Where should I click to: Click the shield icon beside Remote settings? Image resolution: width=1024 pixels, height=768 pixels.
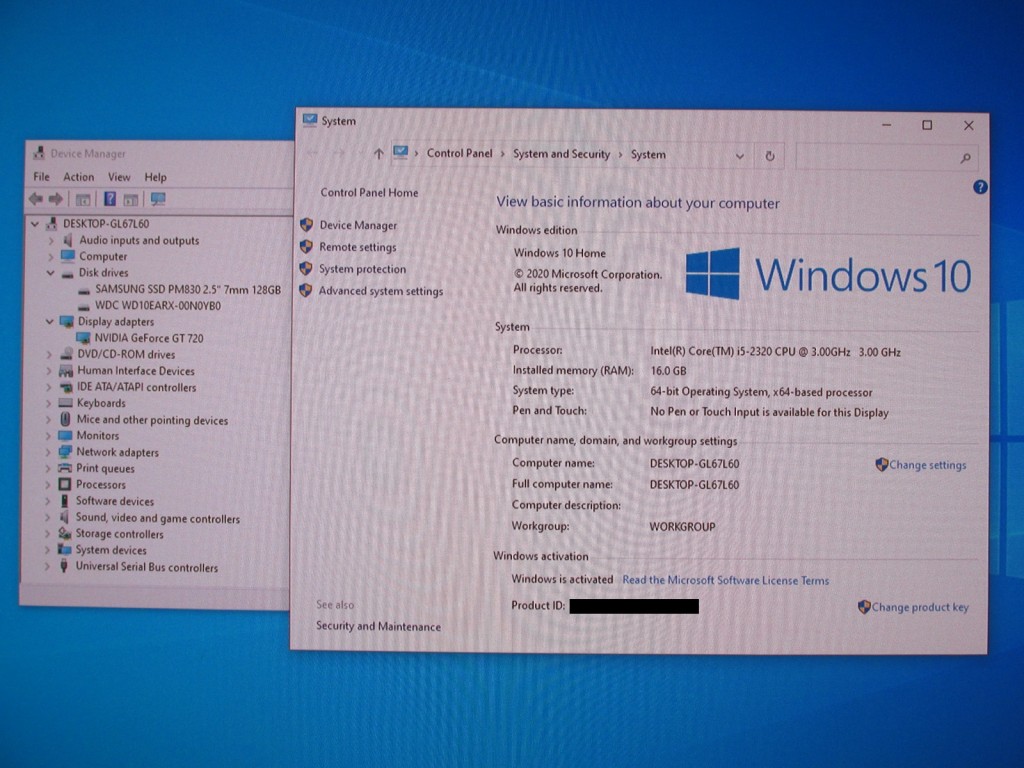click(x=306, y=247)
